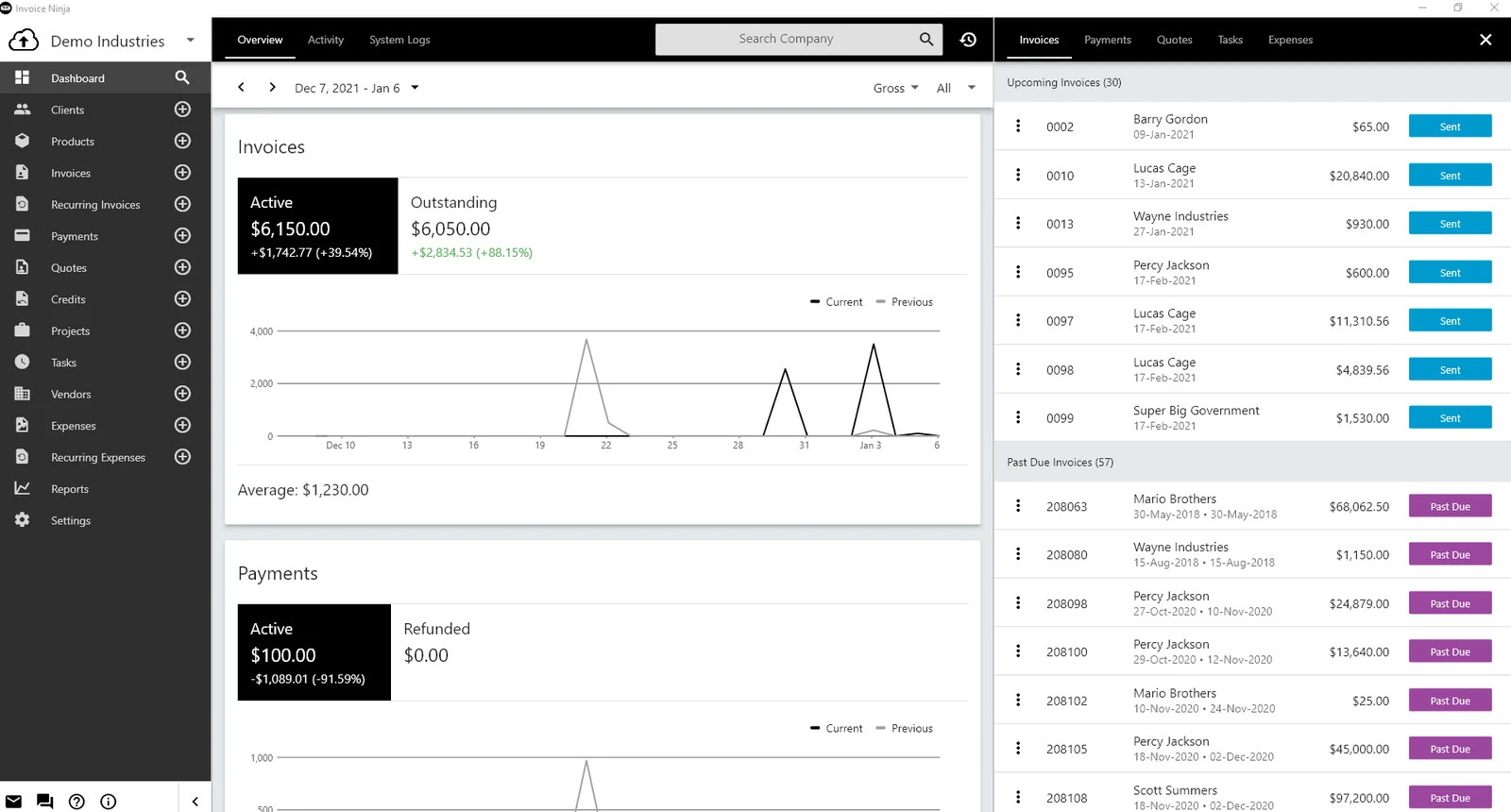Viewport: 1511px width, 812px height.
Task: Click the Past Due button for invoice 208063
Action: tap(1451, 506)
